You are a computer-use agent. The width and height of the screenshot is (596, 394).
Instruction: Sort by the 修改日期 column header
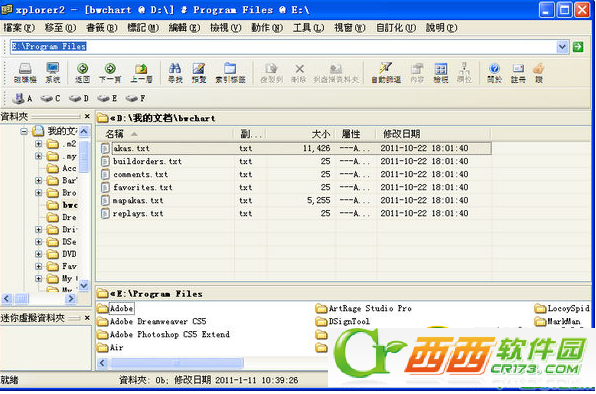point(433,134)
